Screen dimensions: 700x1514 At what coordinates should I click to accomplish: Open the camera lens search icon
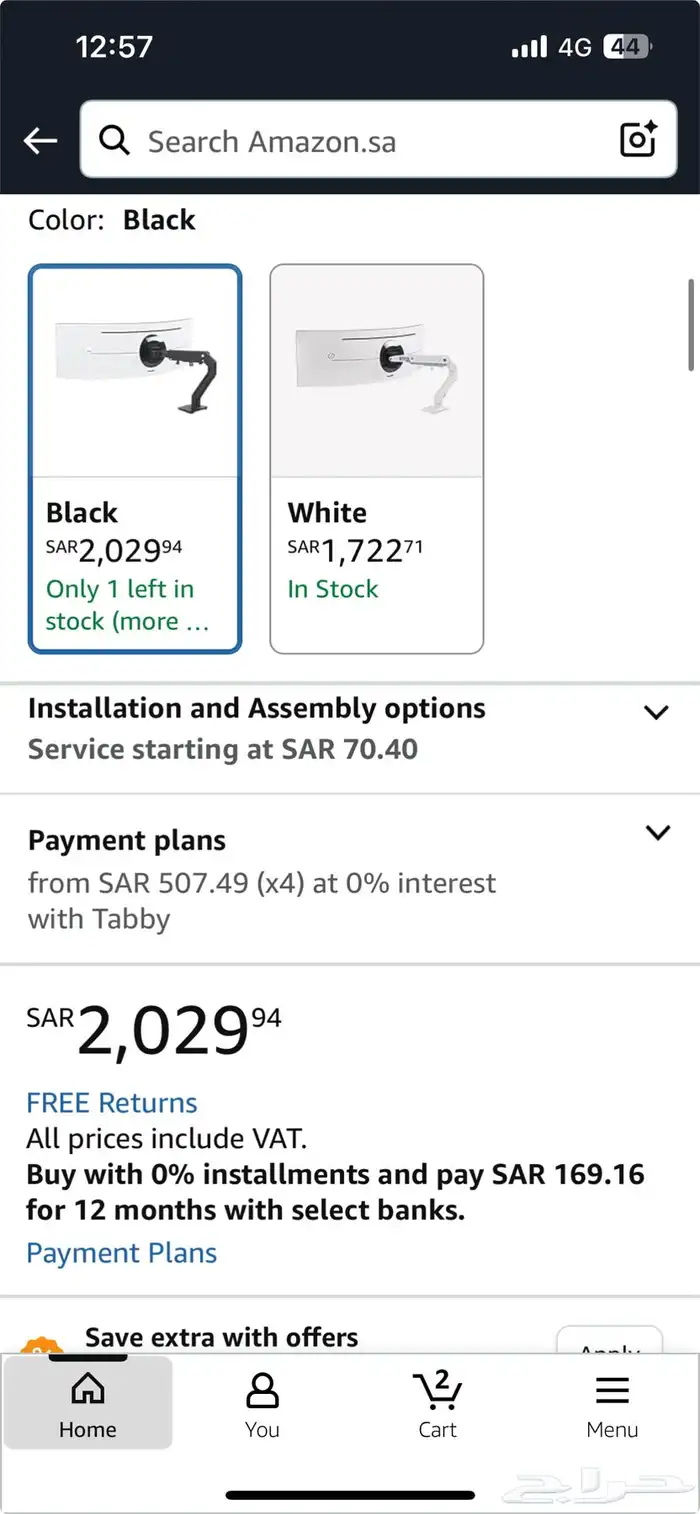(x=638, y=140)
